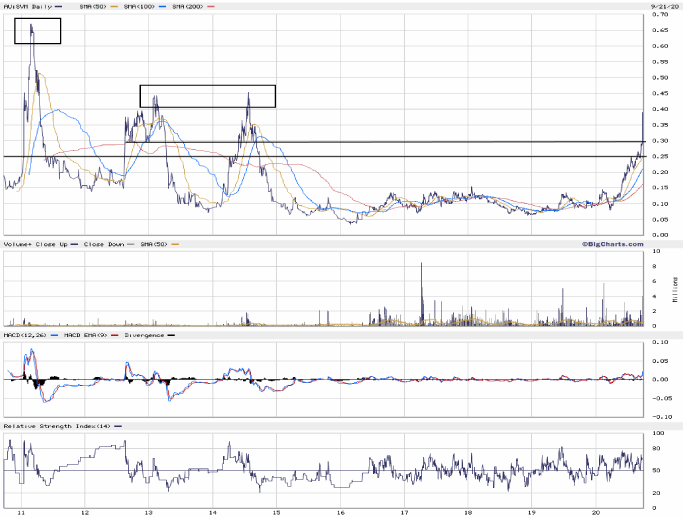Image resolution: width=683 pixels, height=518 pixels.
Task: Click the rectangle around the 2011 price peak
Action: [37, 31]
